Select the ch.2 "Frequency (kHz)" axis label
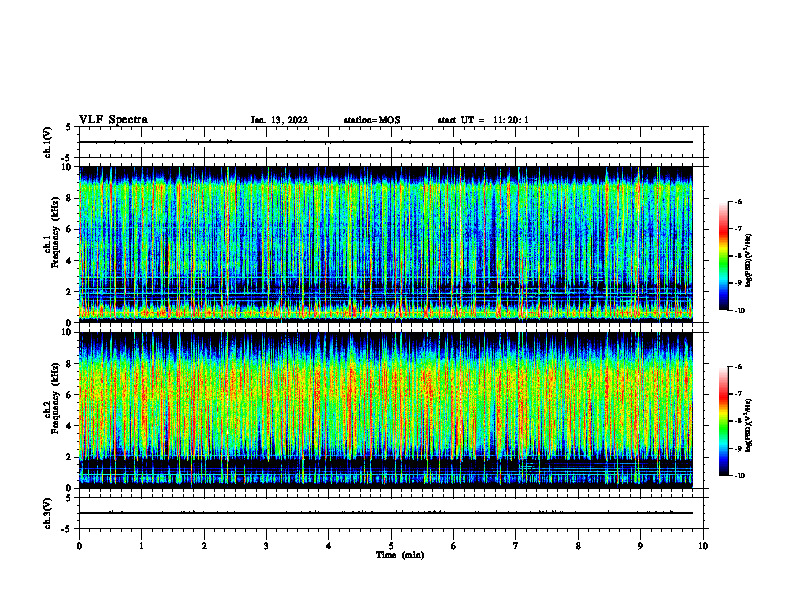Viewport: 792px width, 612px height. [x=55, y=397]
